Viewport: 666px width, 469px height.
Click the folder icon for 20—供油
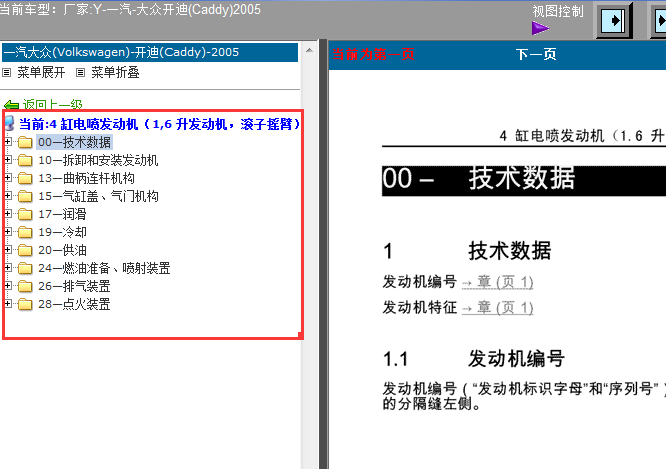[25, 250]
